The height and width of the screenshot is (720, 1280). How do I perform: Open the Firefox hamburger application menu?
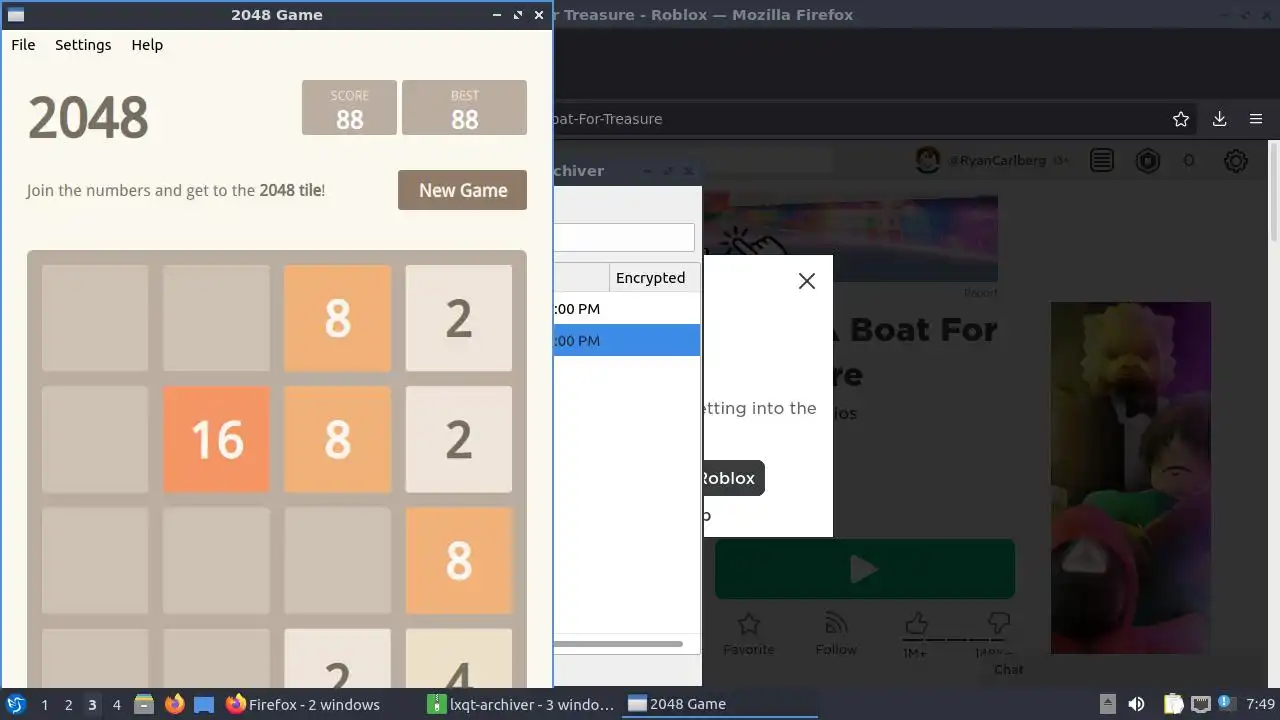pyautogui.click(x=1256, y=119)
